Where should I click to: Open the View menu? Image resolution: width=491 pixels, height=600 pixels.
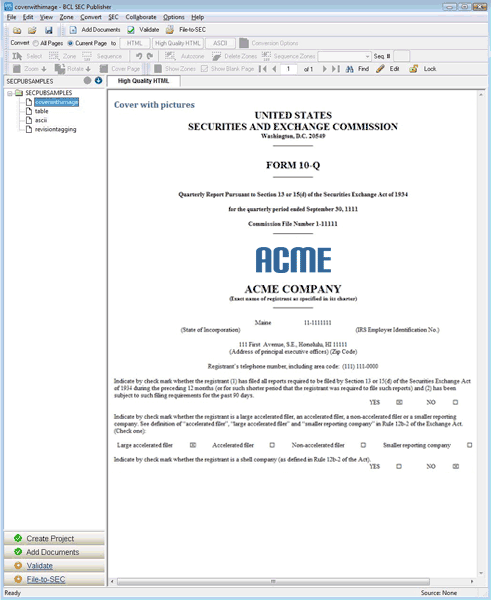46,17
